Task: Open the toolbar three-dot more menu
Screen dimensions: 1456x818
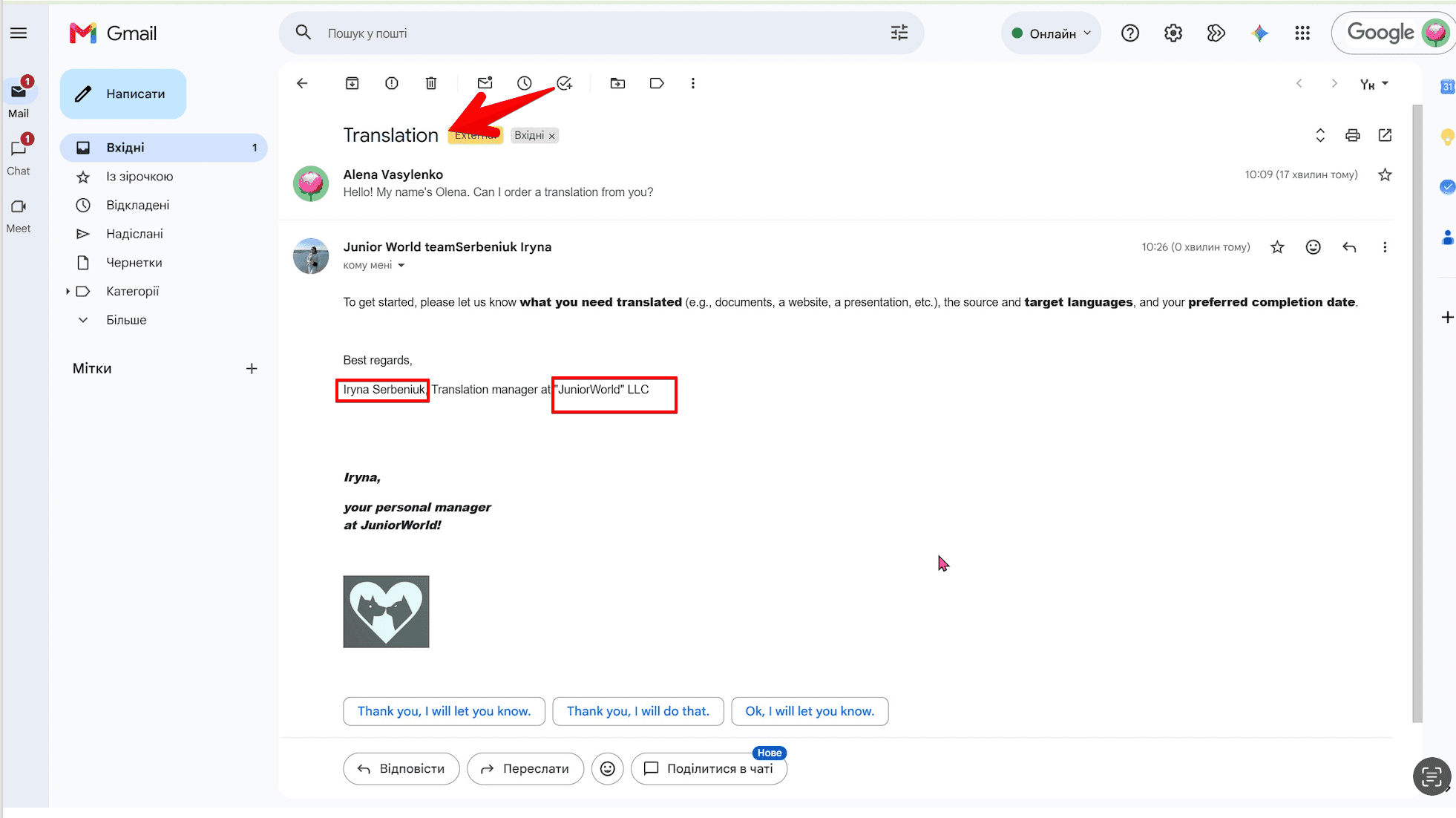Action: click(693, 83)
